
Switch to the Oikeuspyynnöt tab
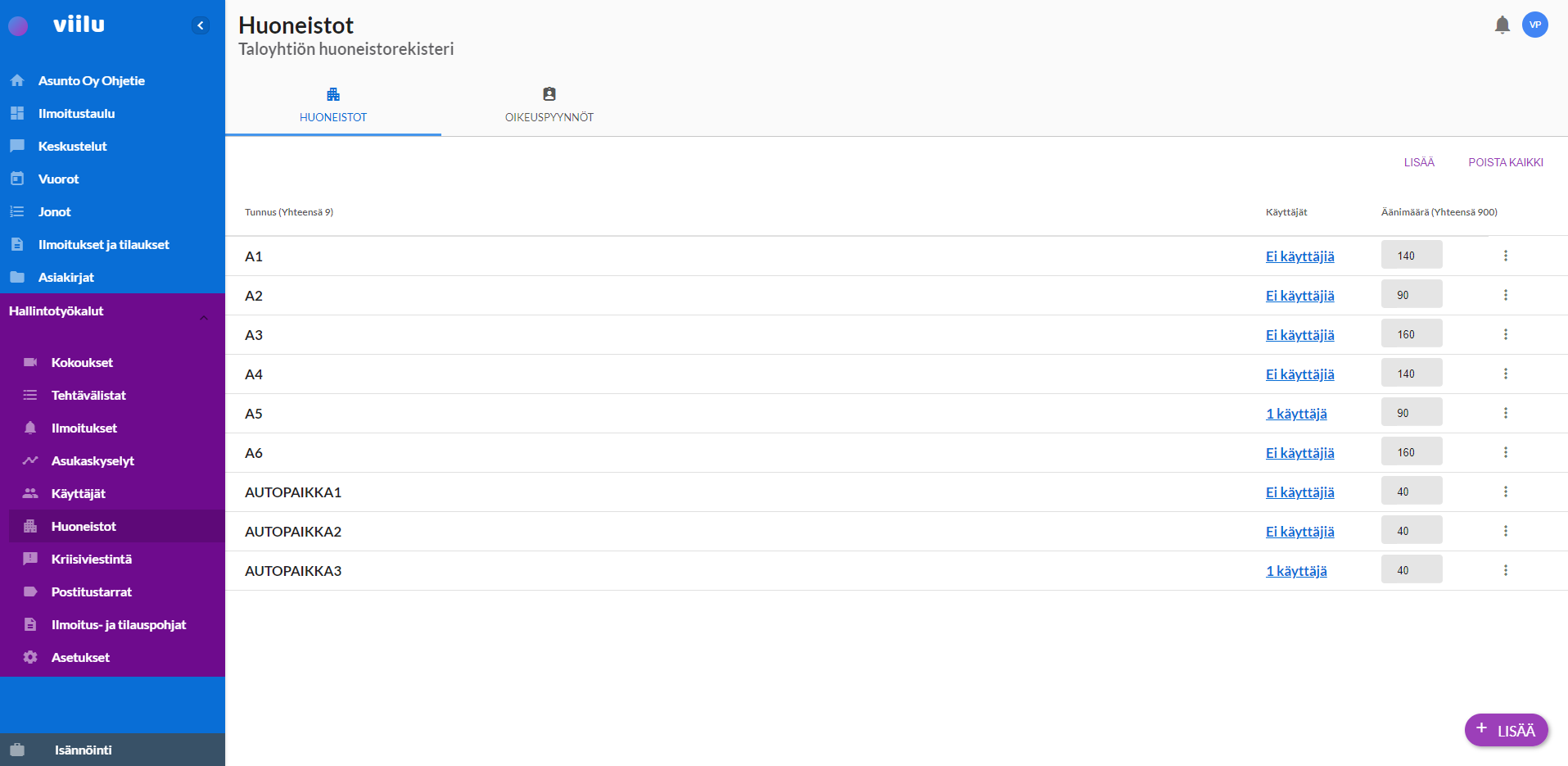[x=549, y=106]
